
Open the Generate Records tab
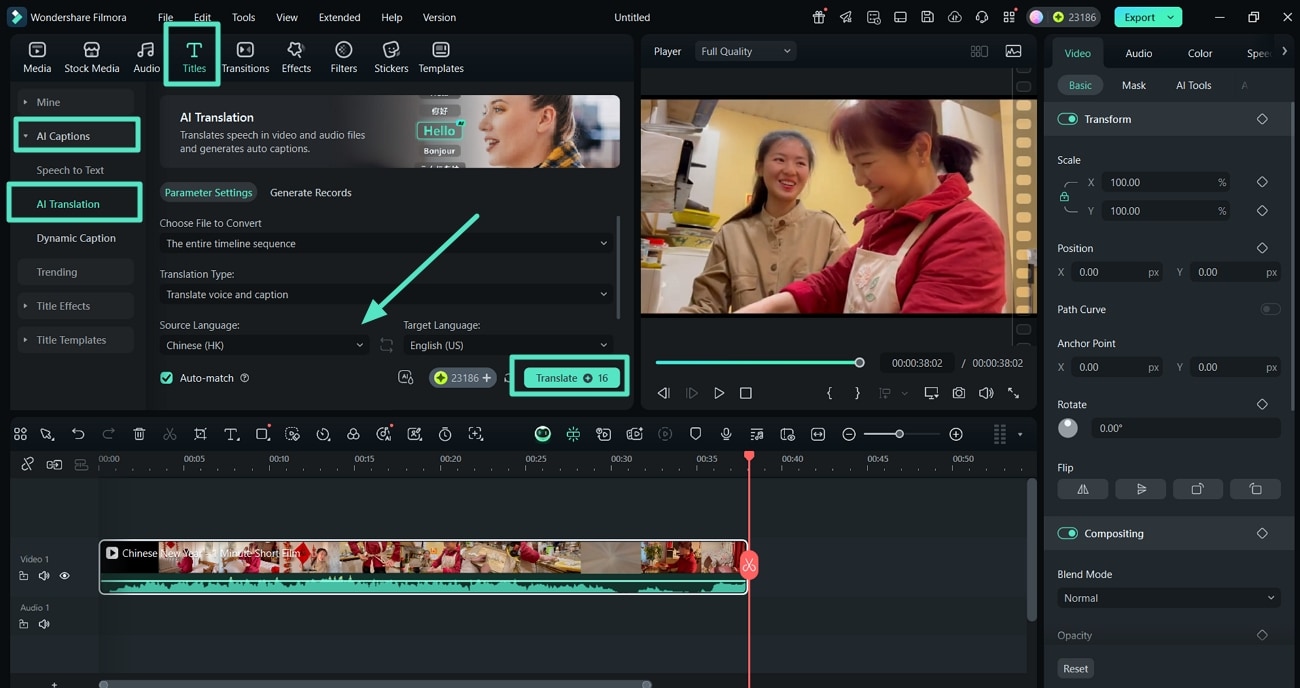[311, 192]
